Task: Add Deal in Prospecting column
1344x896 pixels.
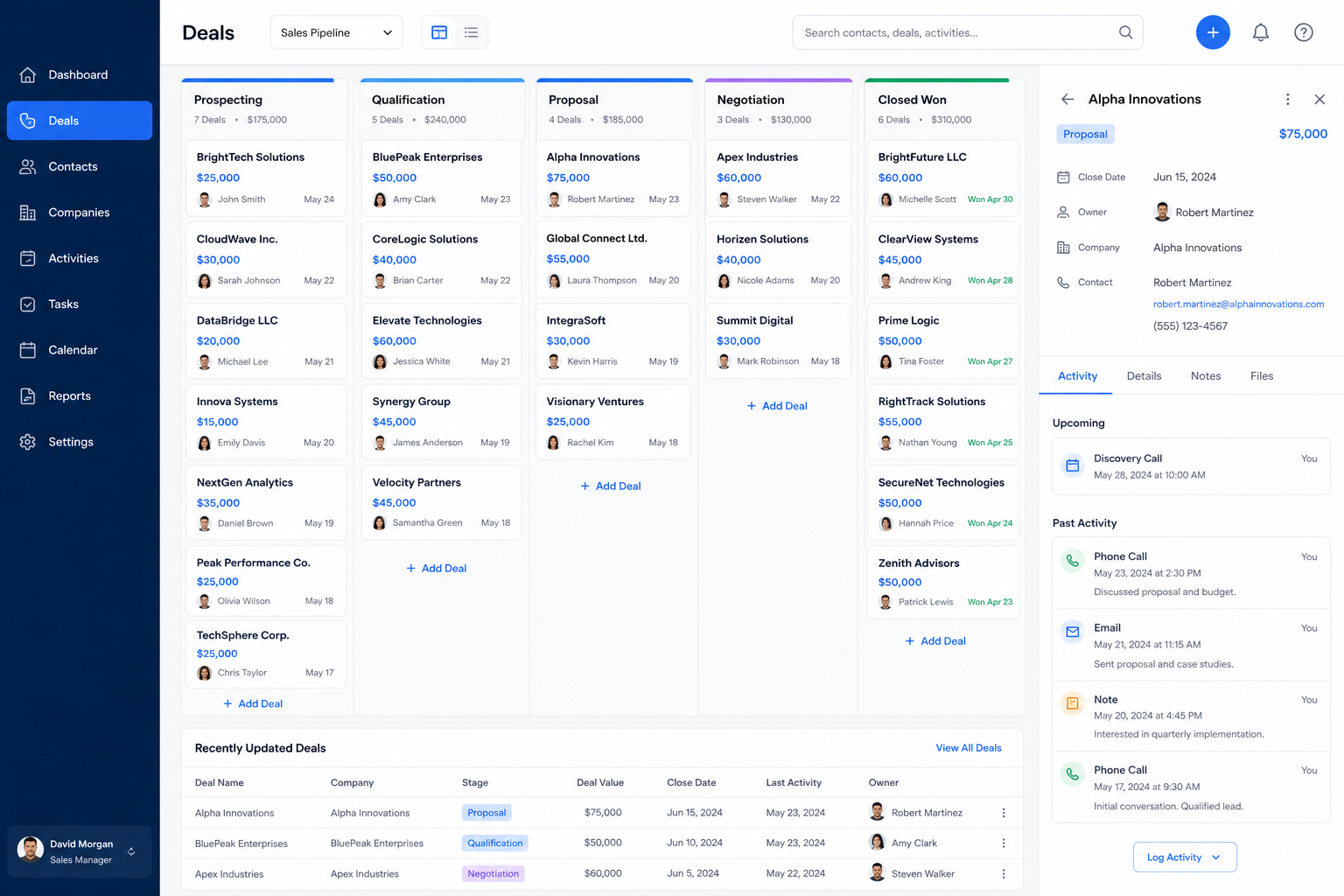Action: pyautogui.click(x=253, y=703)
